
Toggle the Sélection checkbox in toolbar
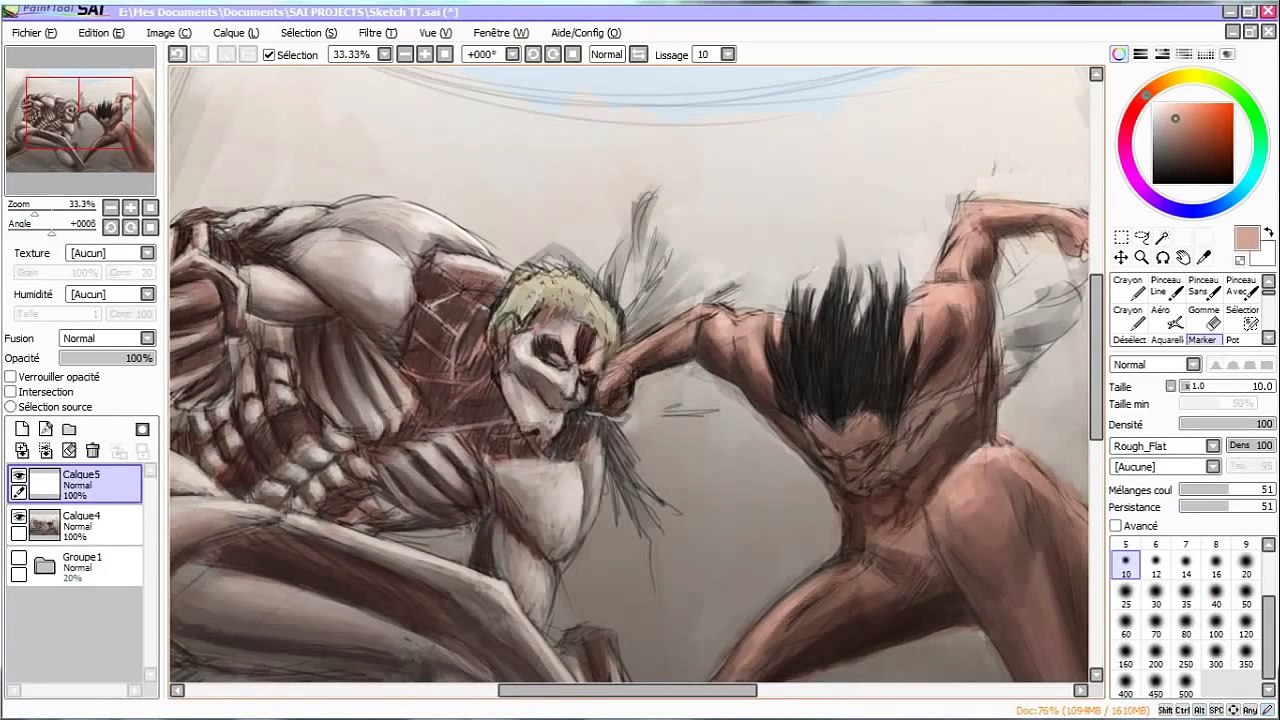pos(269,55)
